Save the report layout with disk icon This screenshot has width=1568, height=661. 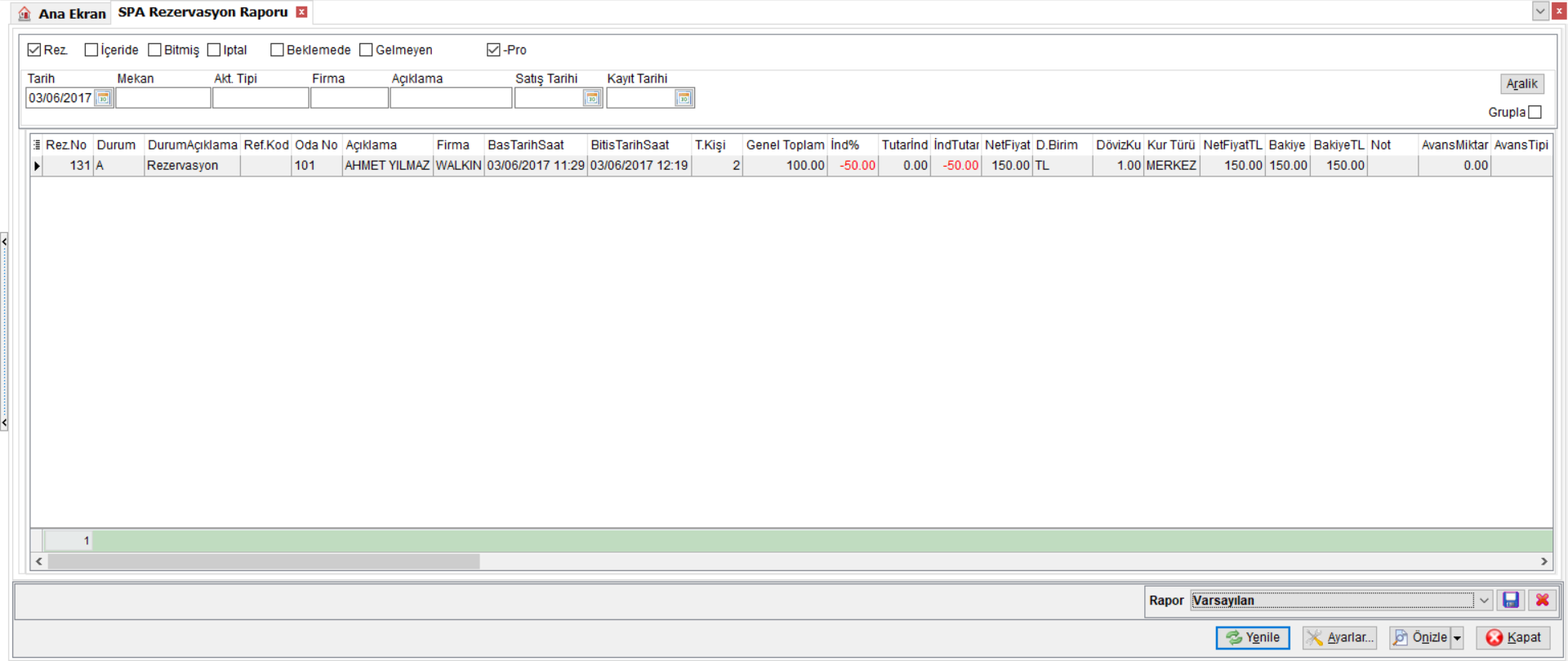(1511, 601)
